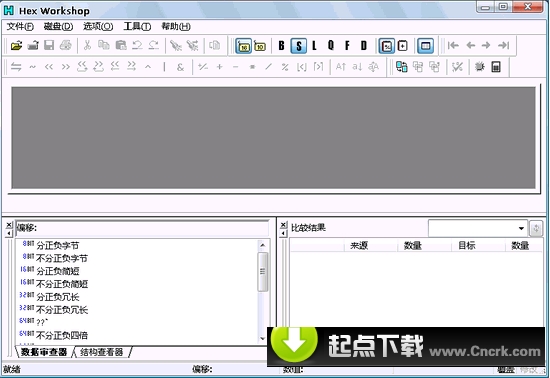The height and width of the screenshot is (378, 550).
Task: Click the checksum generate icon
Action: (457, 67)
